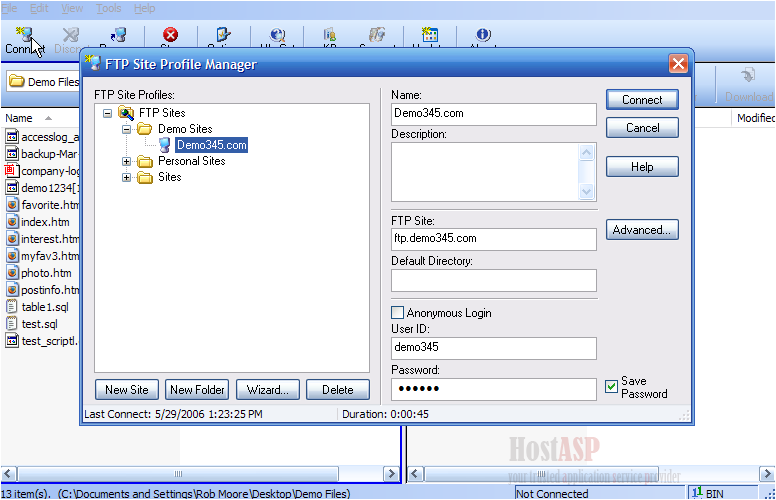This screenshot has height=500, width=776.
Task: Click the red Stop toolbar icon
Action: (171, 34)
